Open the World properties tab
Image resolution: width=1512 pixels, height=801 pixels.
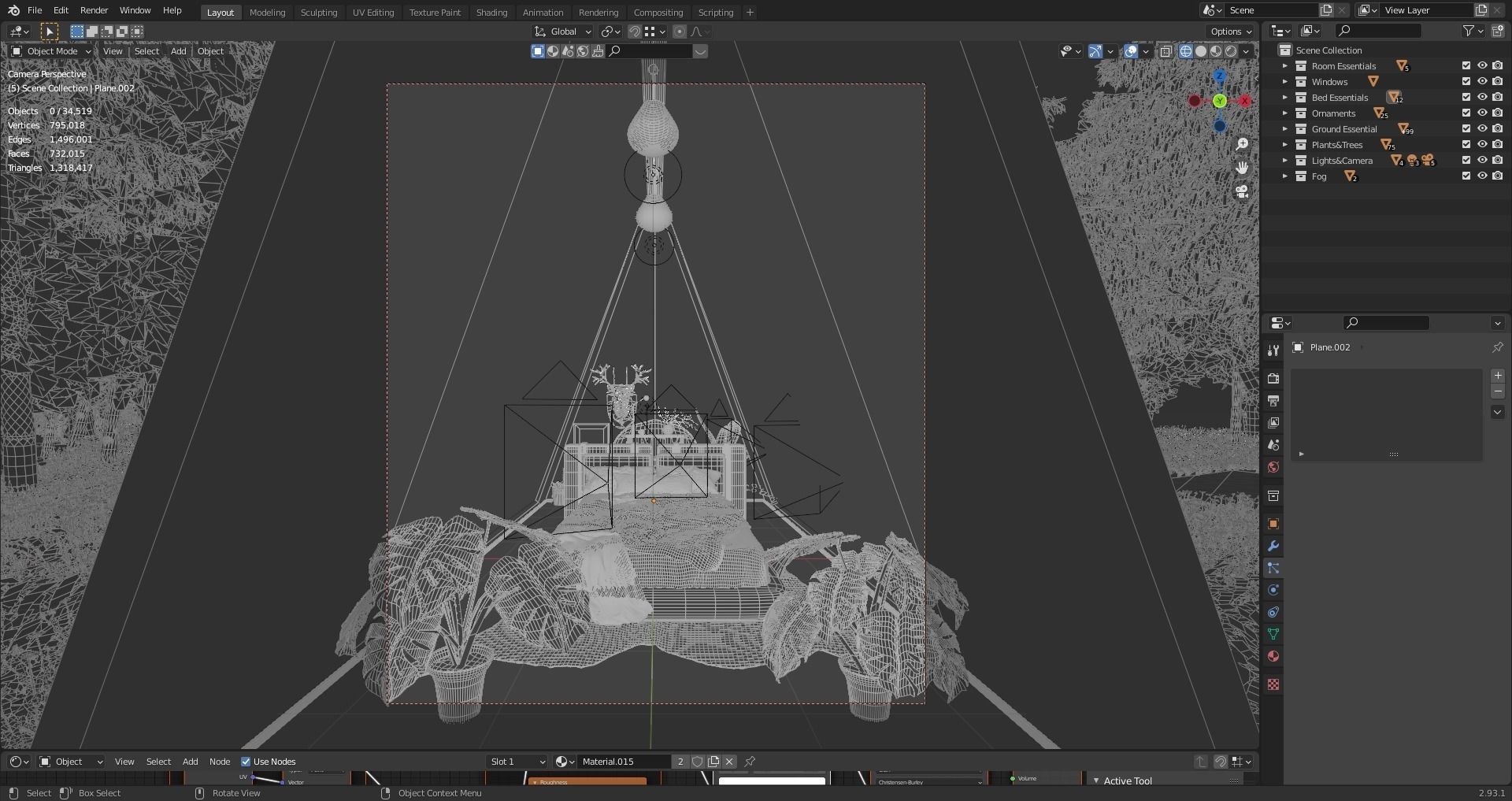point(1273,467)
